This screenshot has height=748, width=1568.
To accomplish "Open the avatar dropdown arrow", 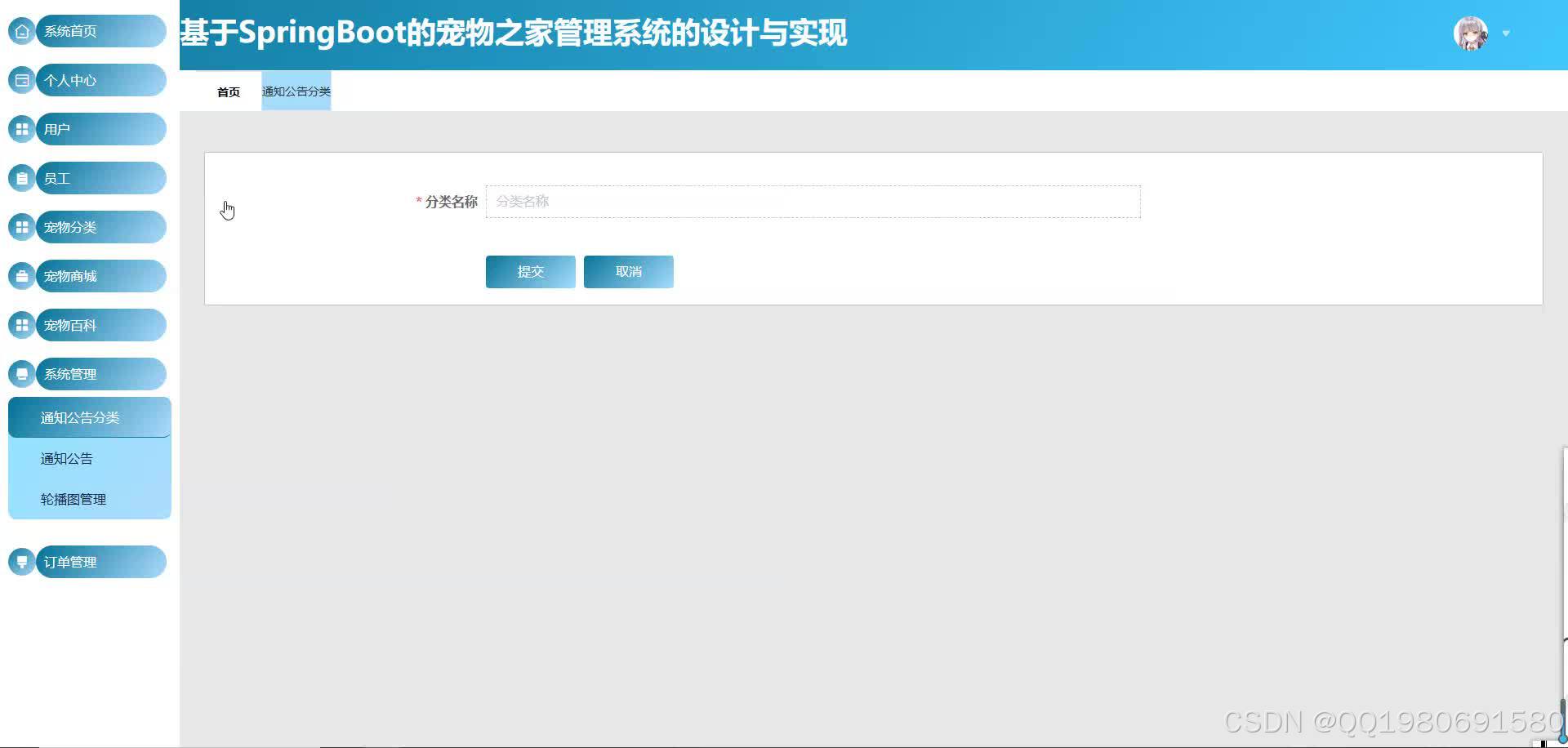I will (1505, 34).
